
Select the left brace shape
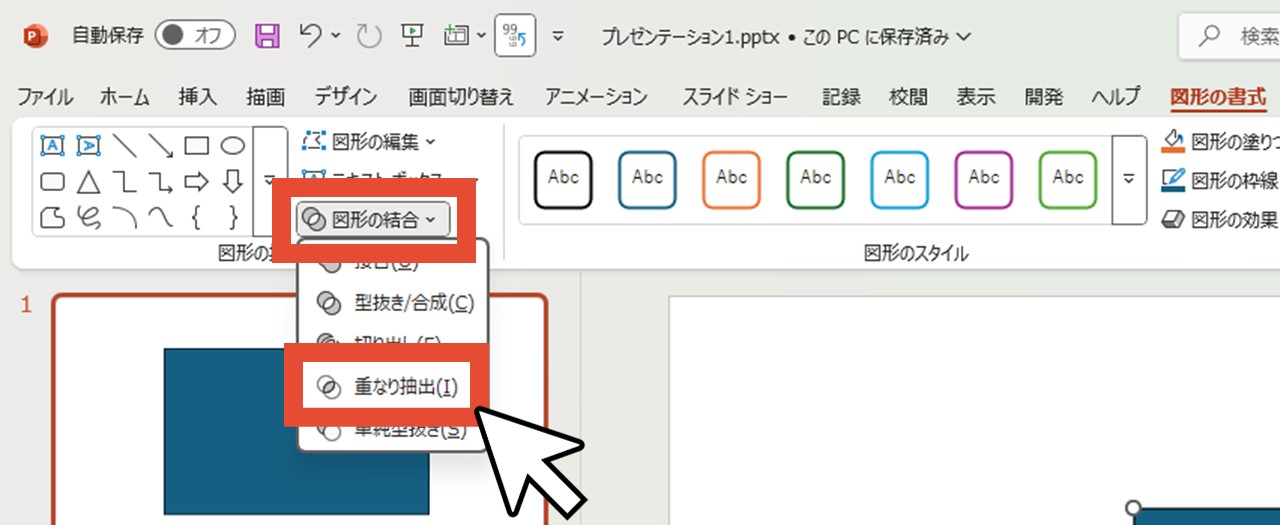point(196,216)
